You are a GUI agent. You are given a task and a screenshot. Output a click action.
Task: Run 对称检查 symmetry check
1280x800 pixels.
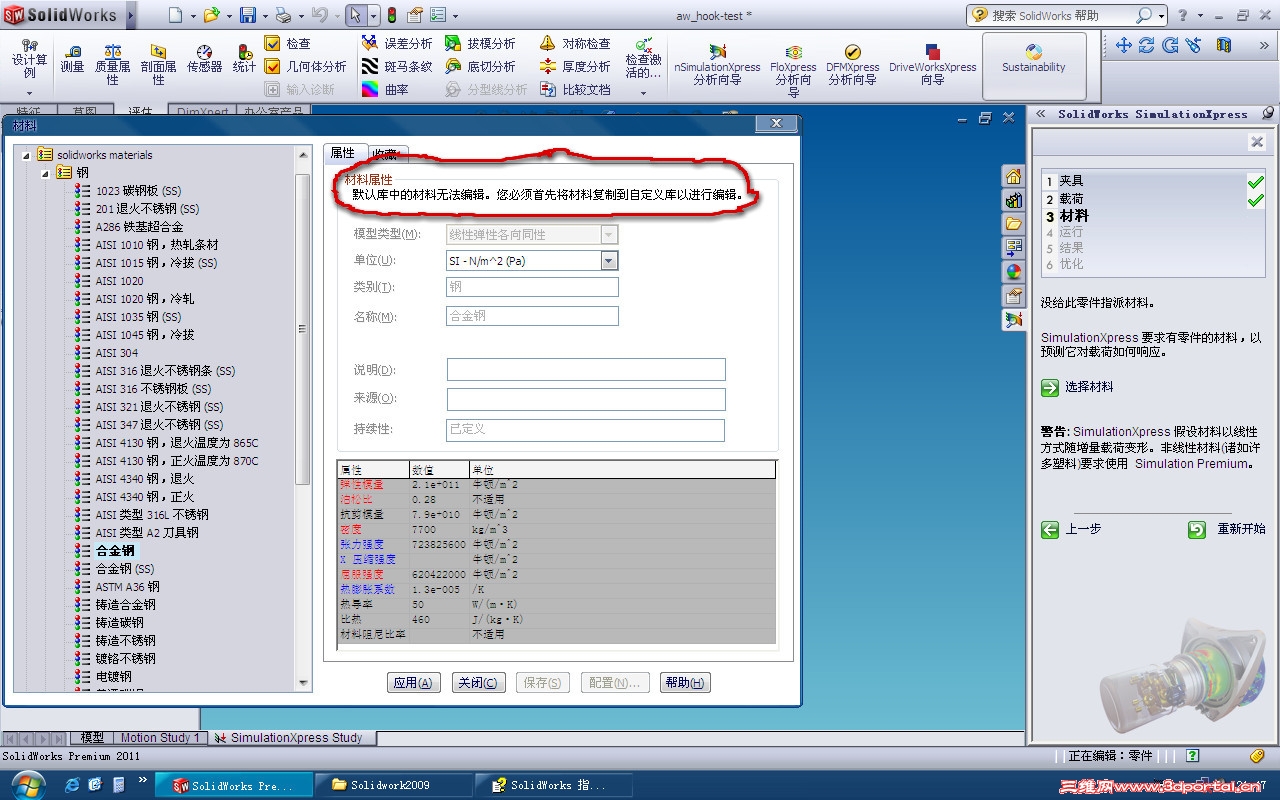coord(575,44)
